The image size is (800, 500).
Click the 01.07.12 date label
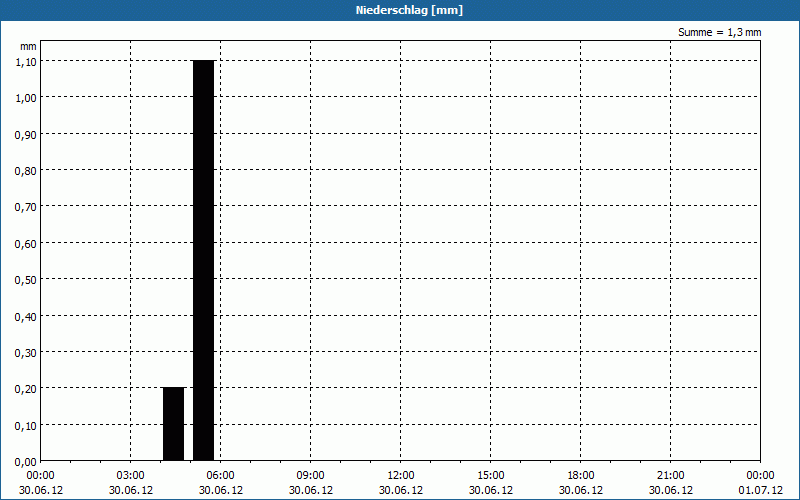click(760, 490)
